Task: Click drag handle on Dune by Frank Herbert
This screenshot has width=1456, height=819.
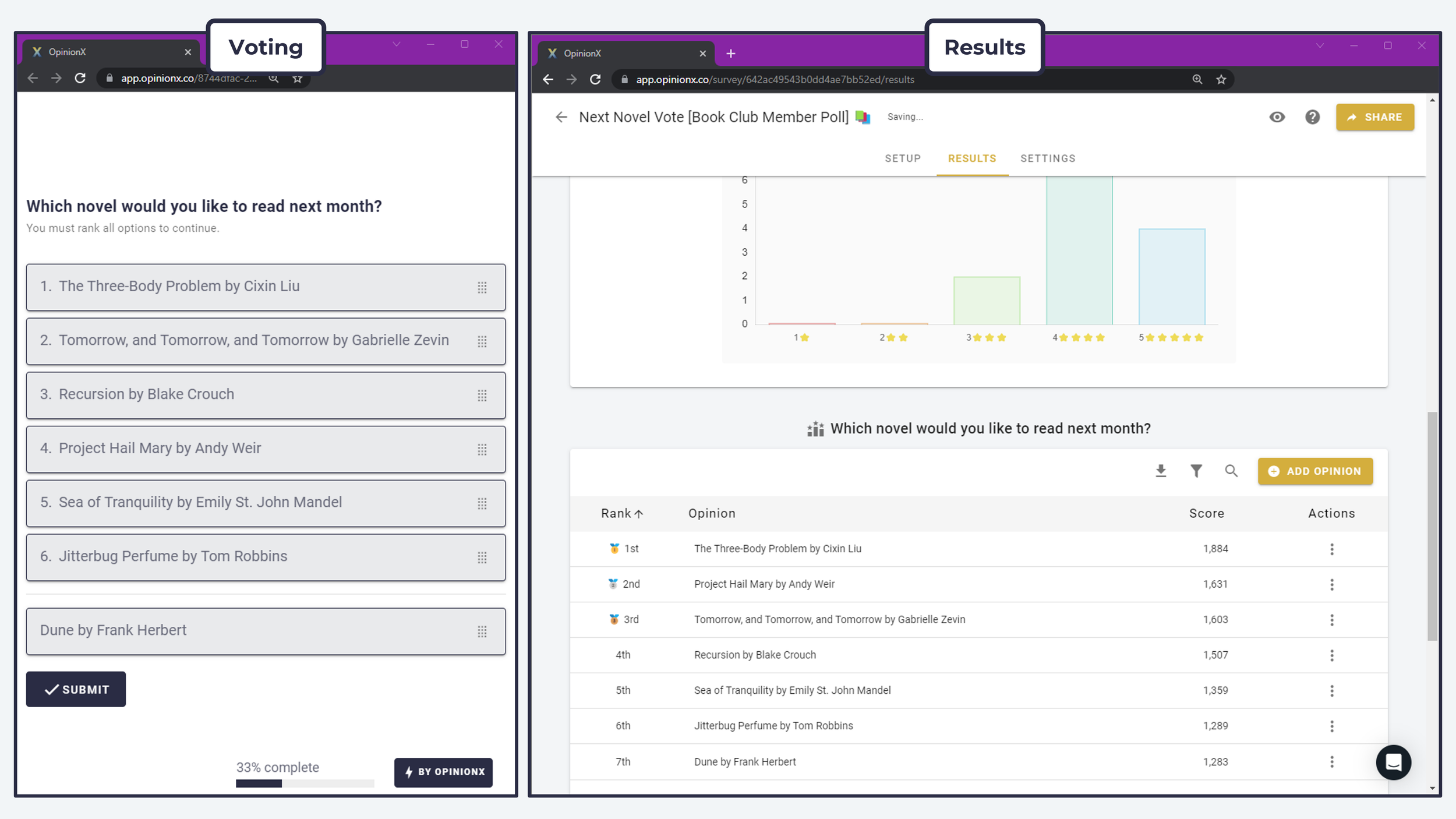Action: pyautogui.click(x=482, y=631)
